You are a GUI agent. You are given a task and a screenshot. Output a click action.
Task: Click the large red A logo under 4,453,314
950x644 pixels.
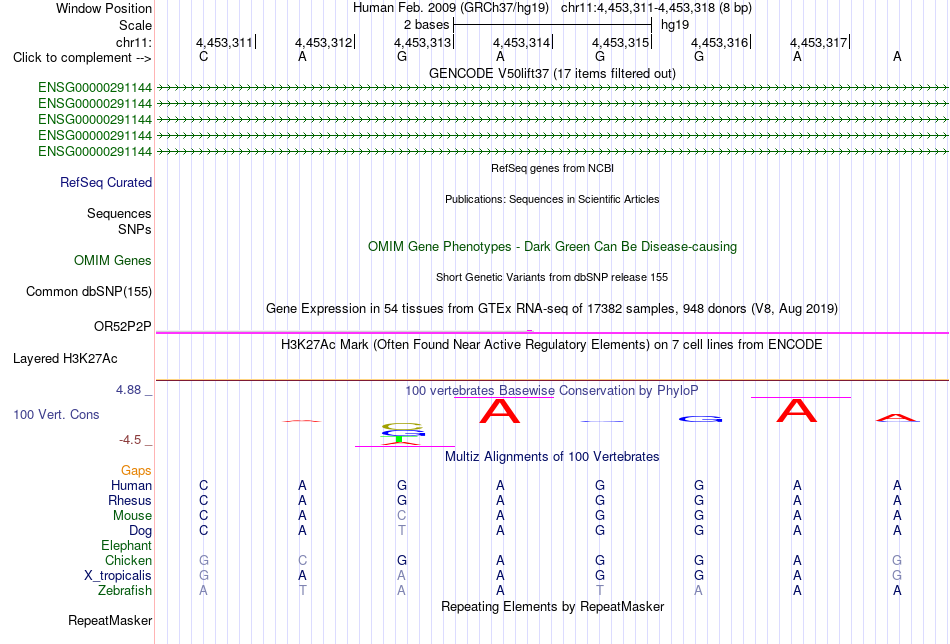[500, 411]
